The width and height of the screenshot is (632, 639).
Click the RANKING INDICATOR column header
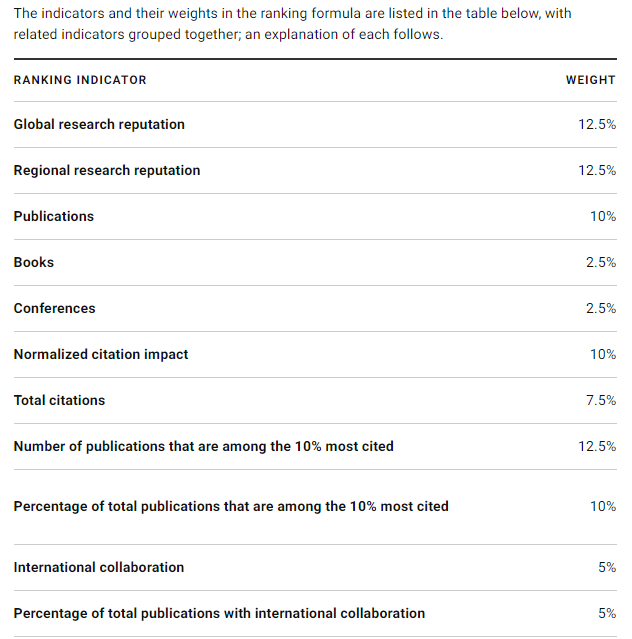[x=80, y=80]
